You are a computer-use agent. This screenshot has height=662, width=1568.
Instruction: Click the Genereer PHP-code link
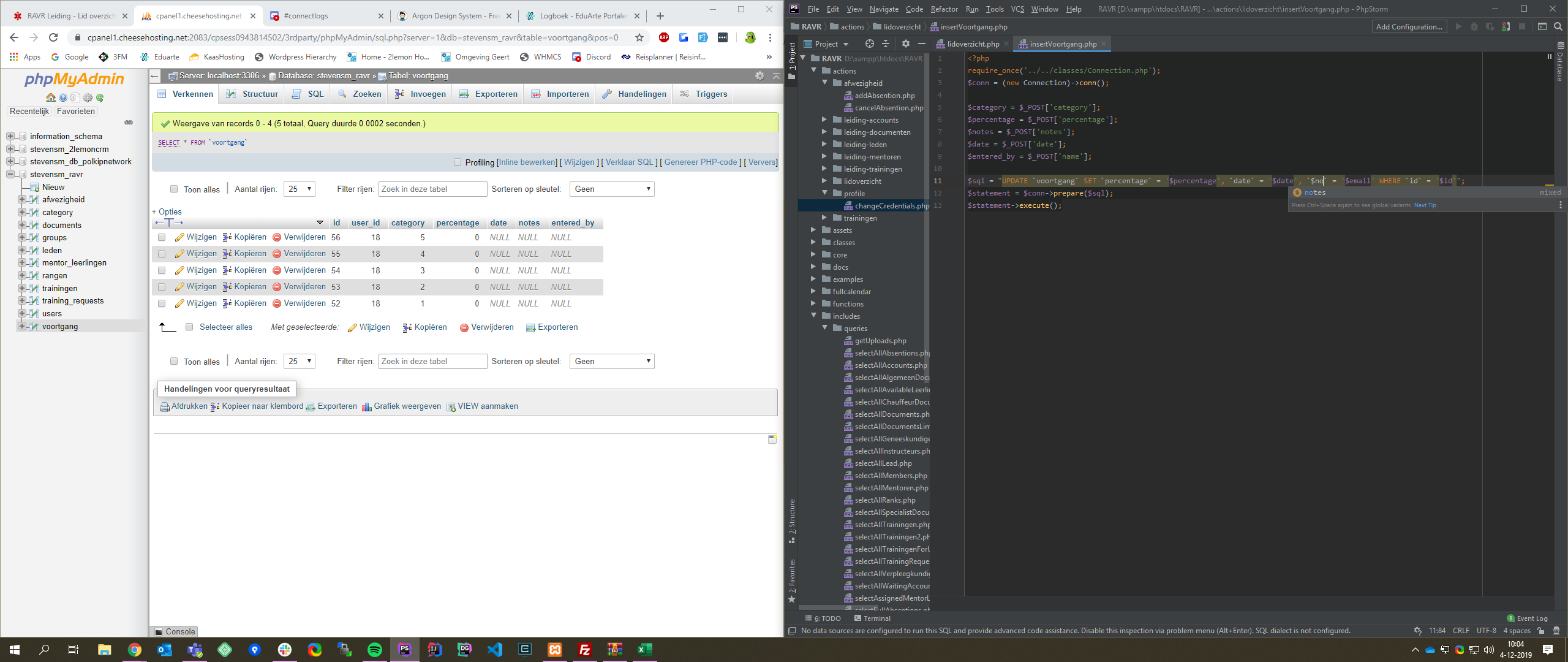point(701,162)
